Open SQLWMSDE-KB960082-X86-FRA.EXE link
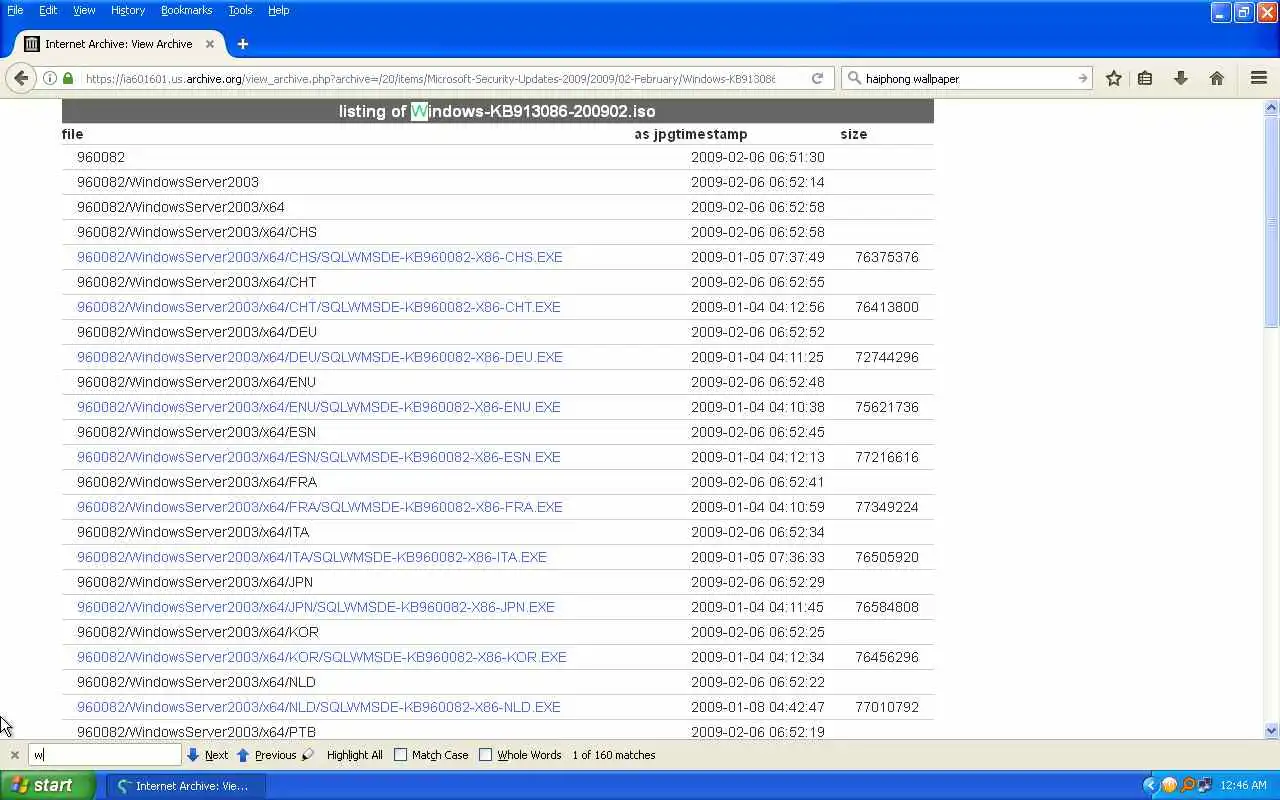This screenshot has width=1280, height=800. pos(319,507)
